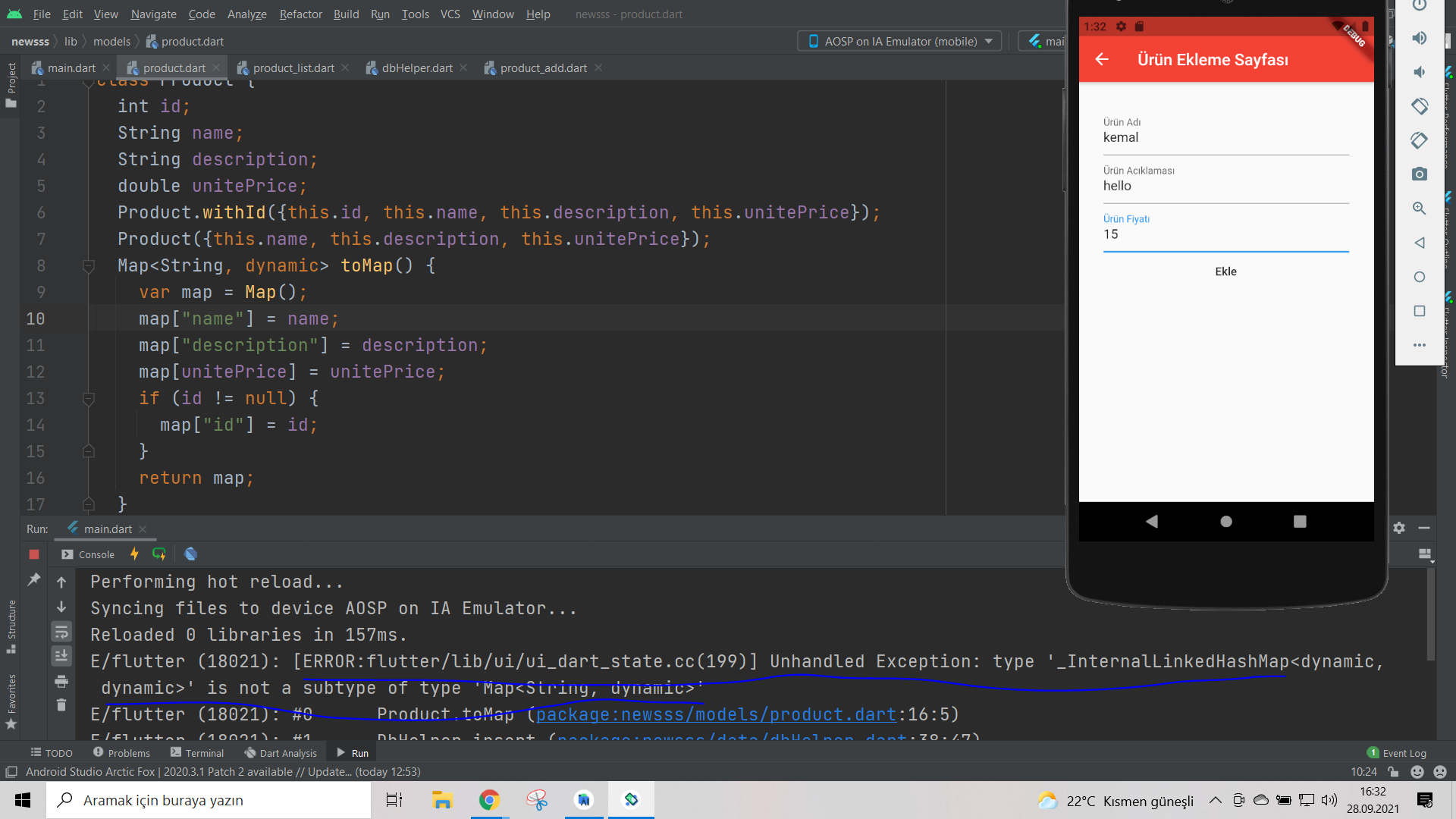Tap Android home button on device screen
Screen dimensions: 1456x819
1226,521
